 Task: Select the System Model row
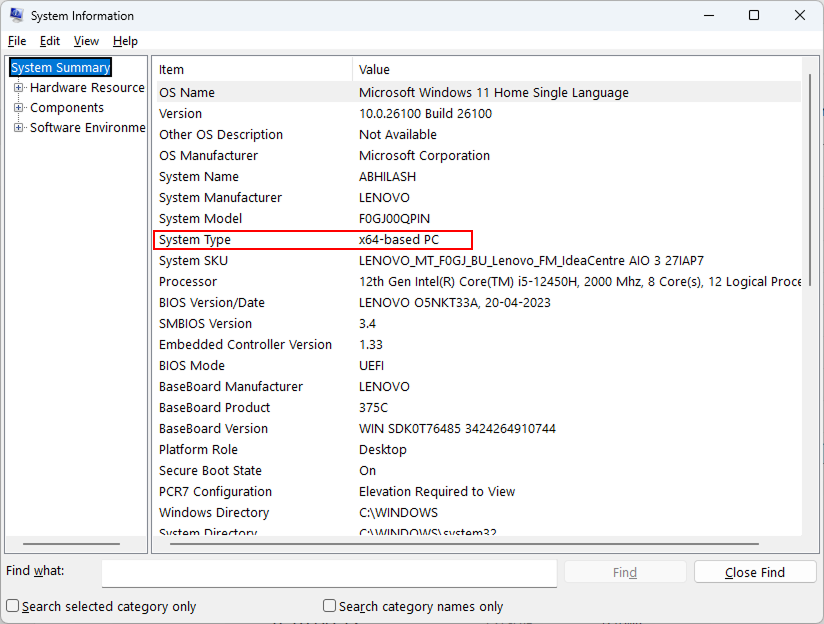click(x=478, y=219)
